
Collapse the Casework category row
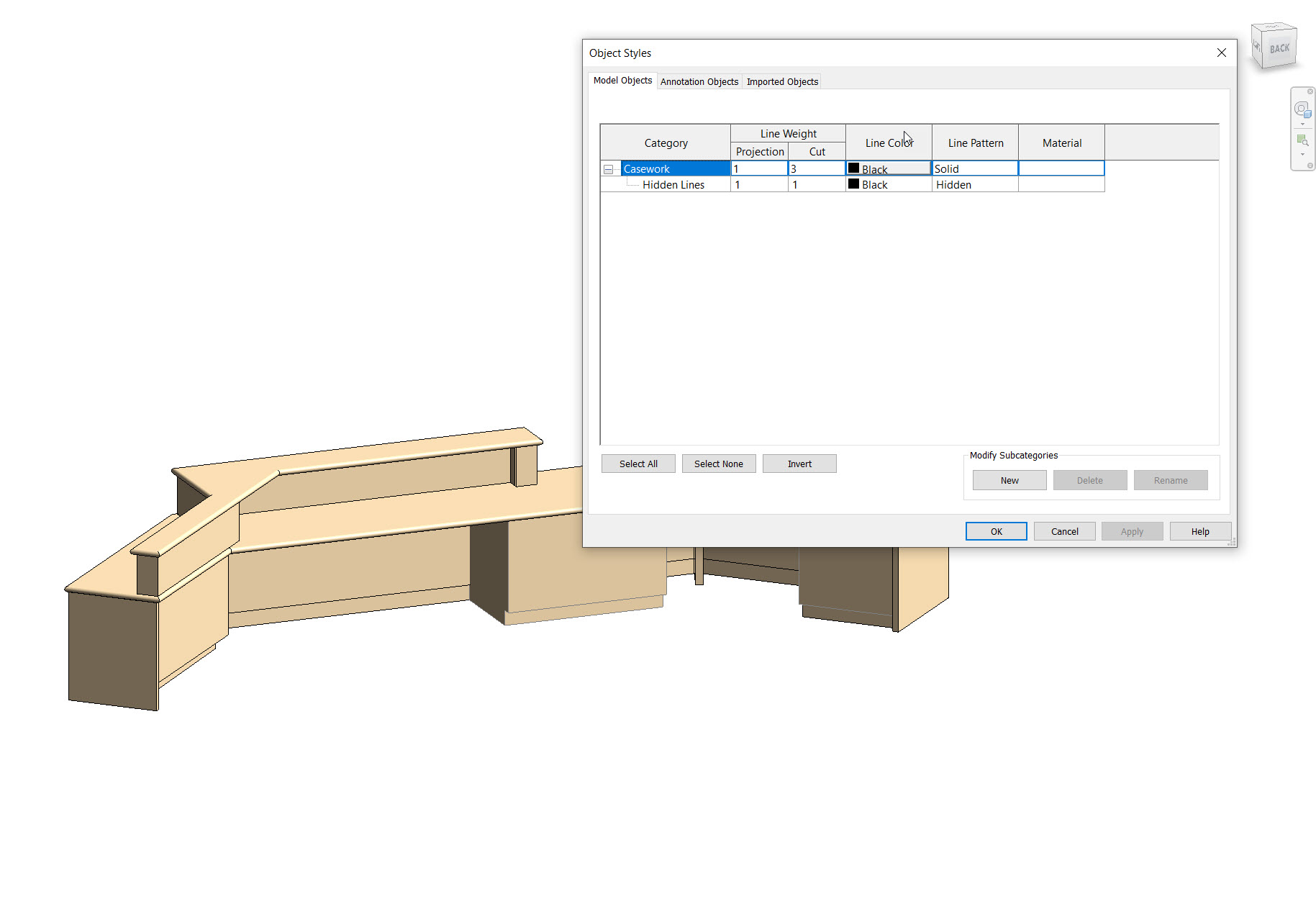[609, 168]
